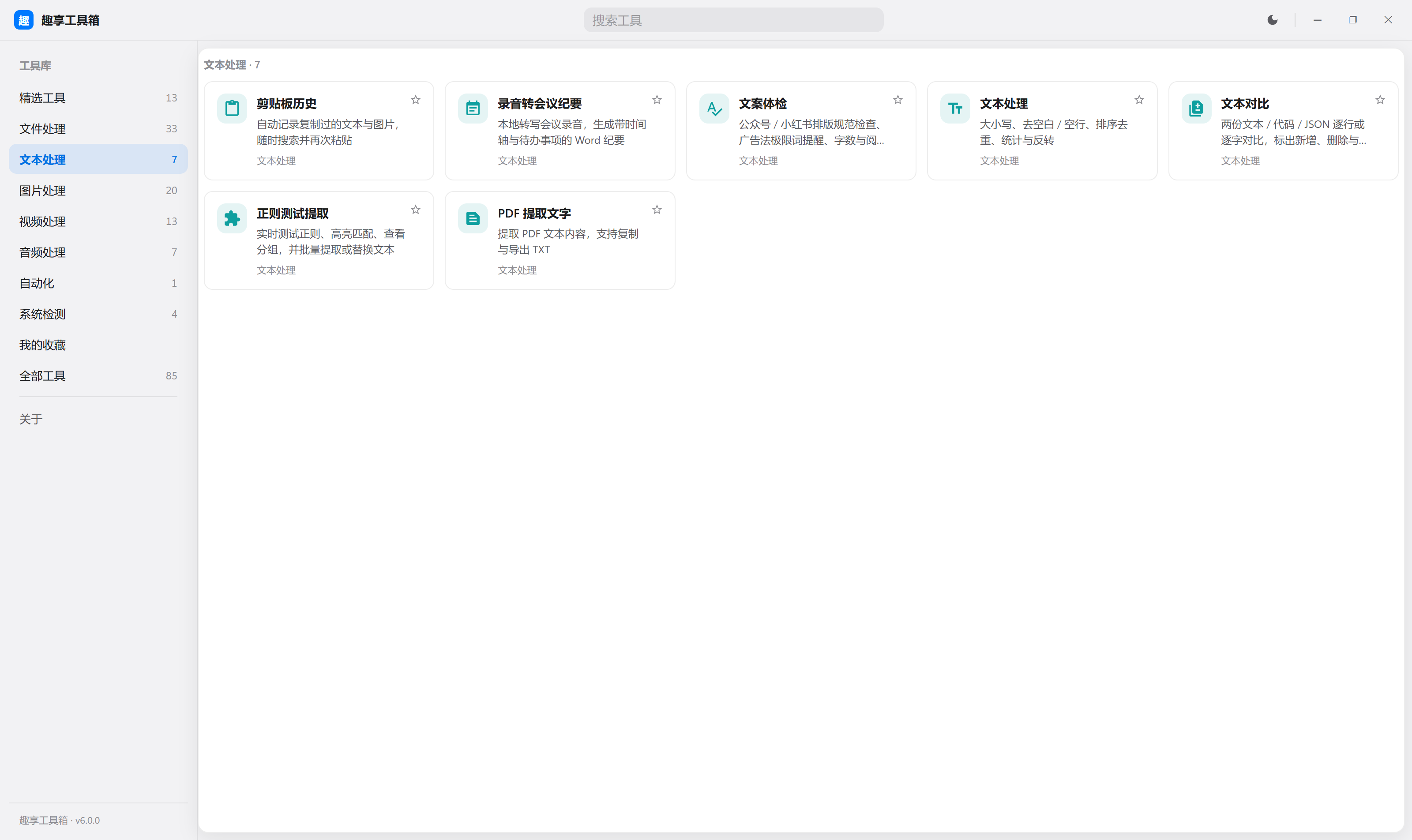Viewport: 1412px width, 840px height.
Task: Open the 精选工具 category
Action: click(x=98, y=97)
